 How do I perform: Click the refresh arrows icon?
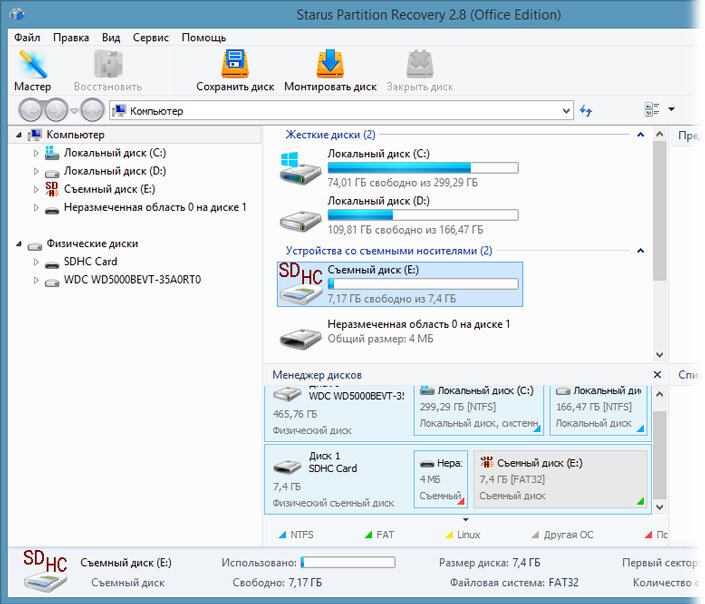(585, 110)
